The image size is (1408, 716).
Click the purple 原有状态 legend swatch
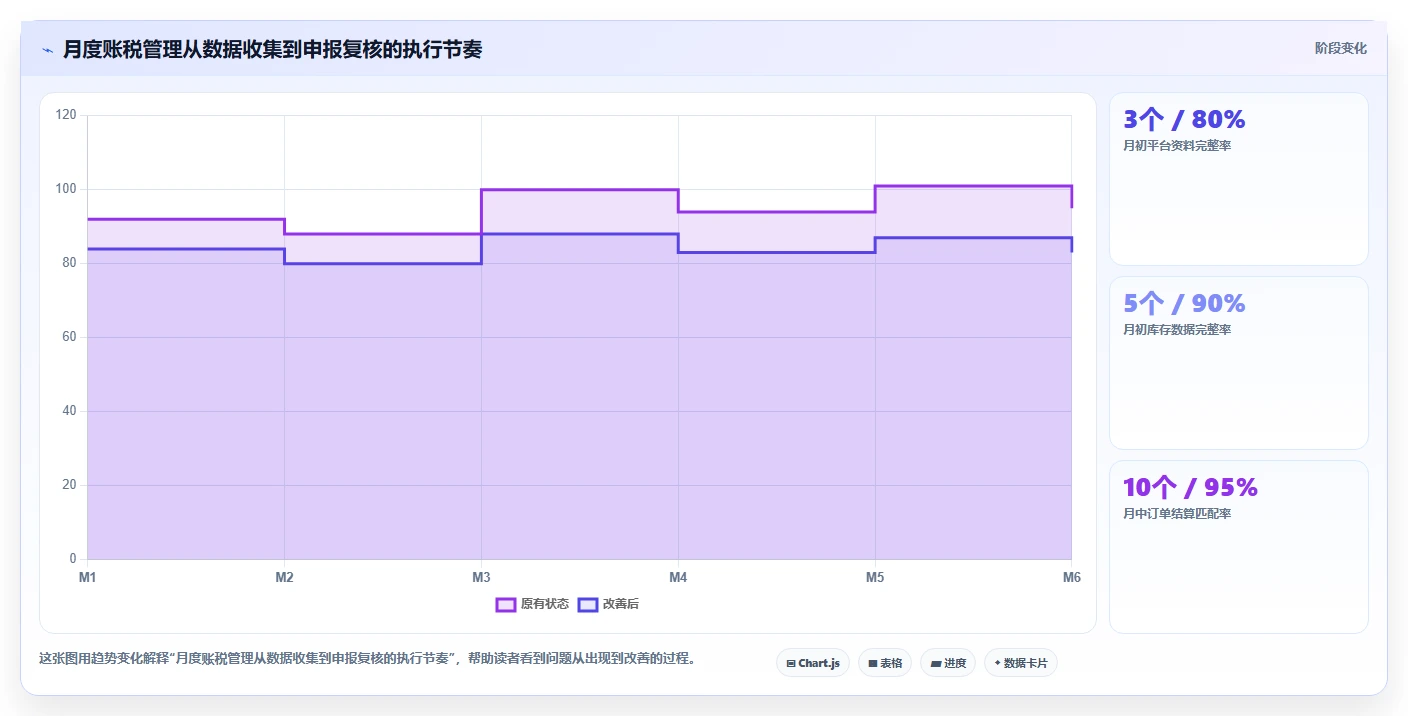(506, 604)
